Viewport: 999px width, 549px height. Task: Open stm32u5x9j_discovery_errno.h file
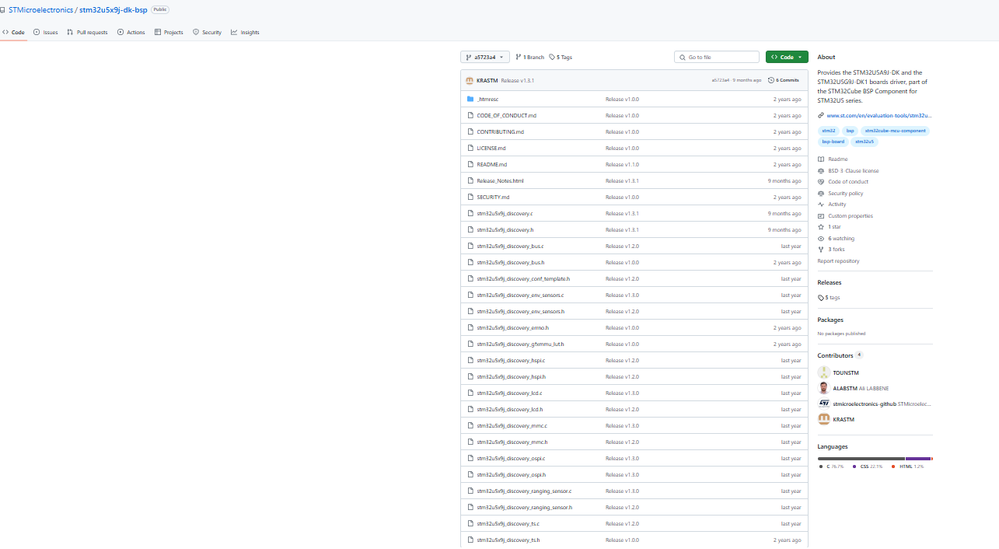pyautogui.click(x=512, y=328)
